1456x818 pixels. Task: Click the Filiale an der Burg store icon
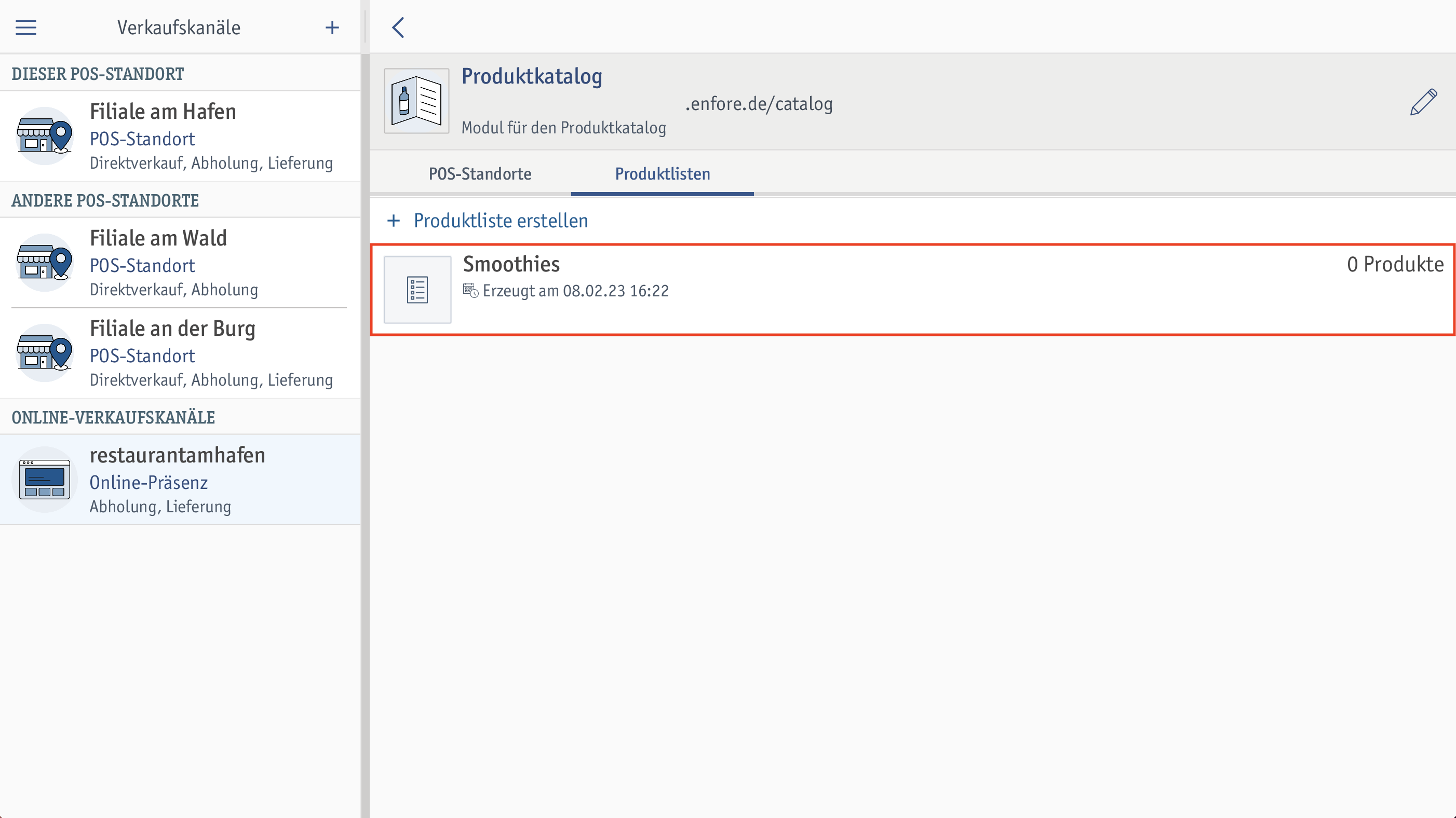coord(45,353)
